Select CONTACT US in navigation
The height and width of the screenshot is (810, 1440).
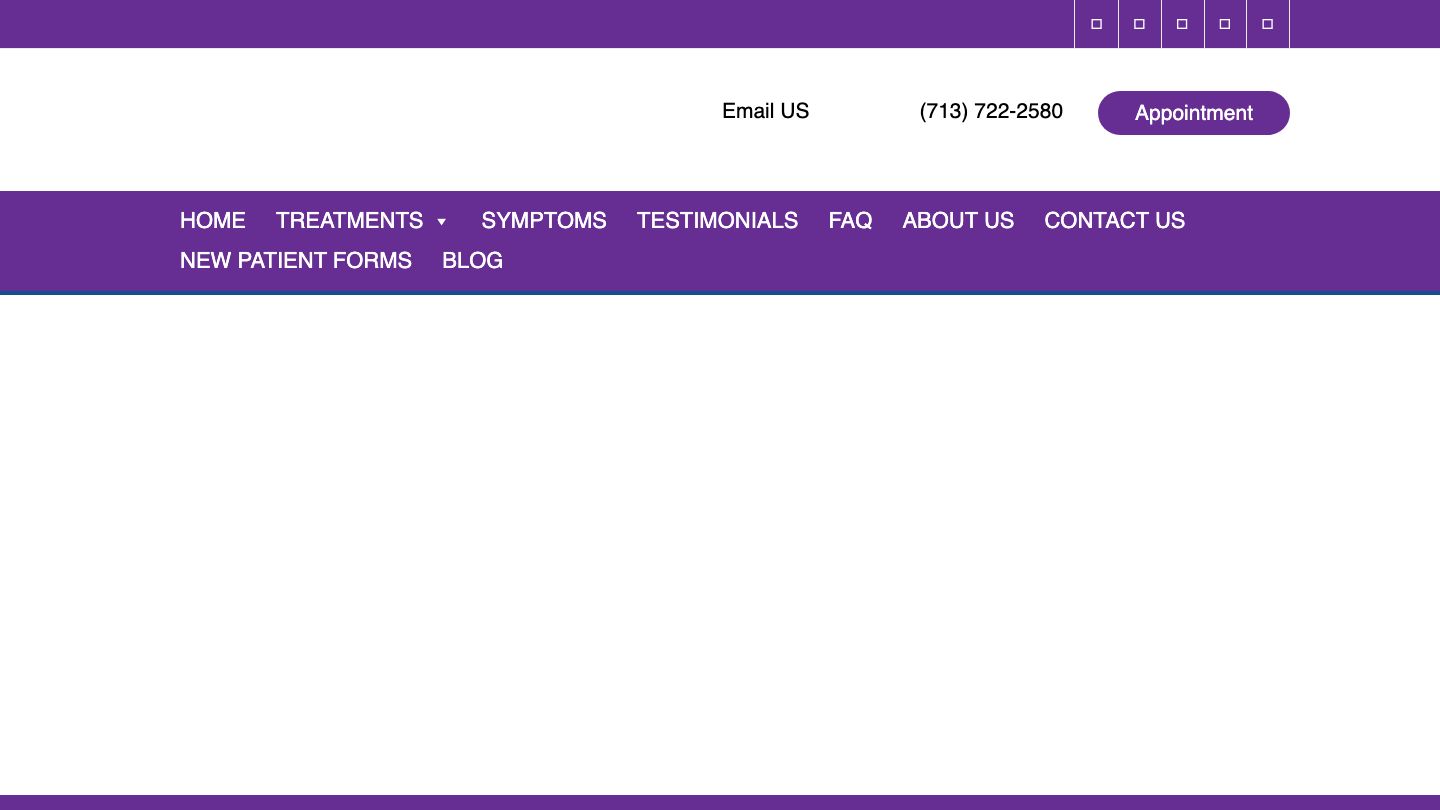pos(1114,220)
